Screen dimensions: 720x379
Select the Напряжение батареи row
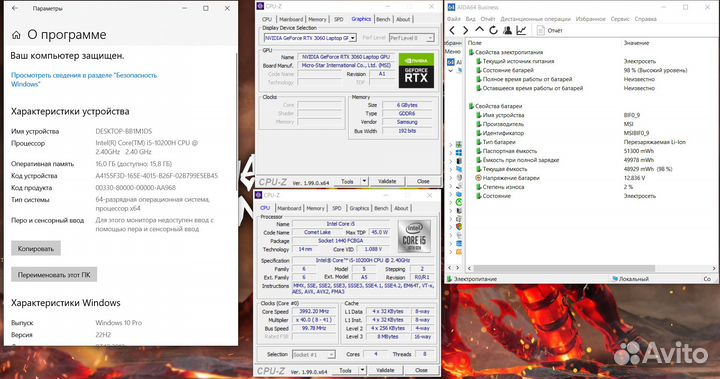(591, 178)
